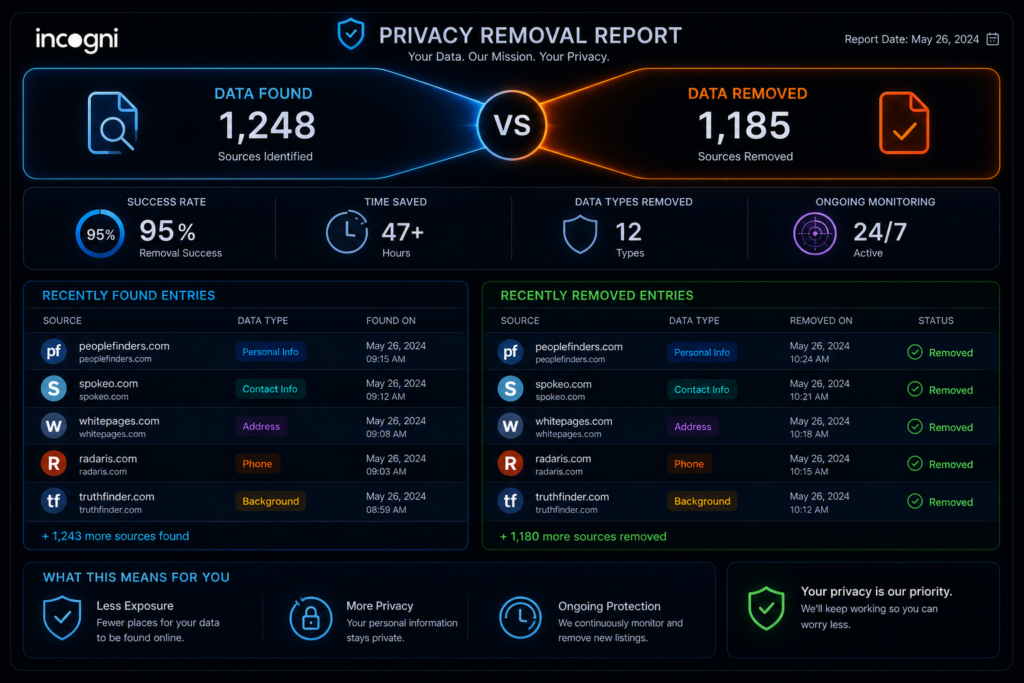Click the Time Saved clock icon
Image resolution: width=1024 pixels, height=683 pixels.
click(x=347, y=232)
